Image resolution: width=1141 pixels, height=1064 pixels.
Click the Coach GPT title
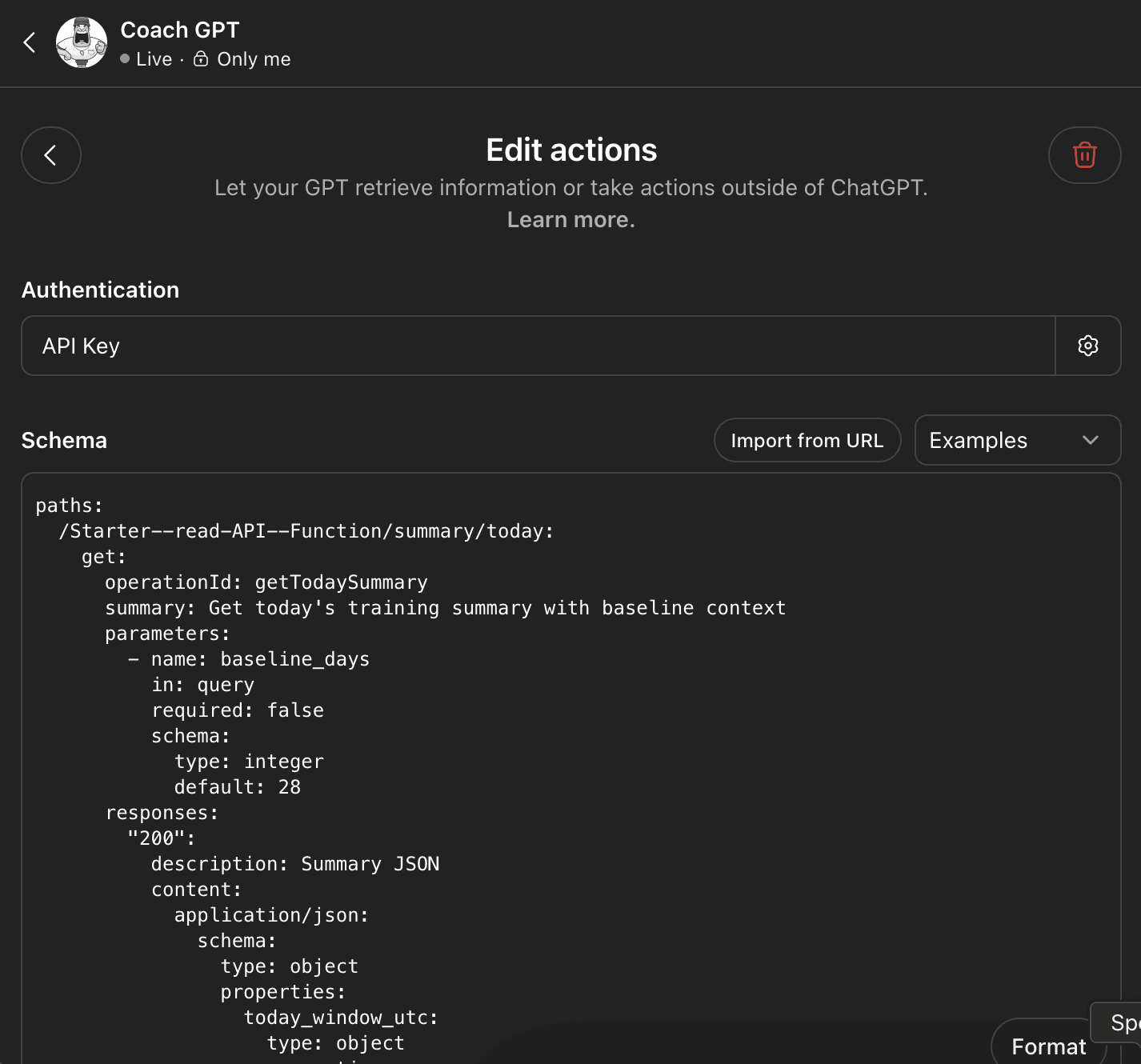click(x=180, y=30)
